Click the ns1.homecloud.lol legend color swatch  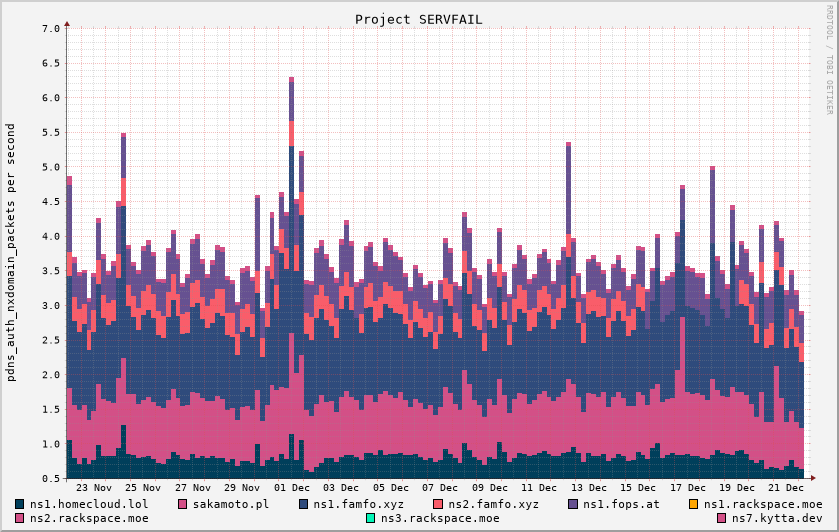point(21,504)
